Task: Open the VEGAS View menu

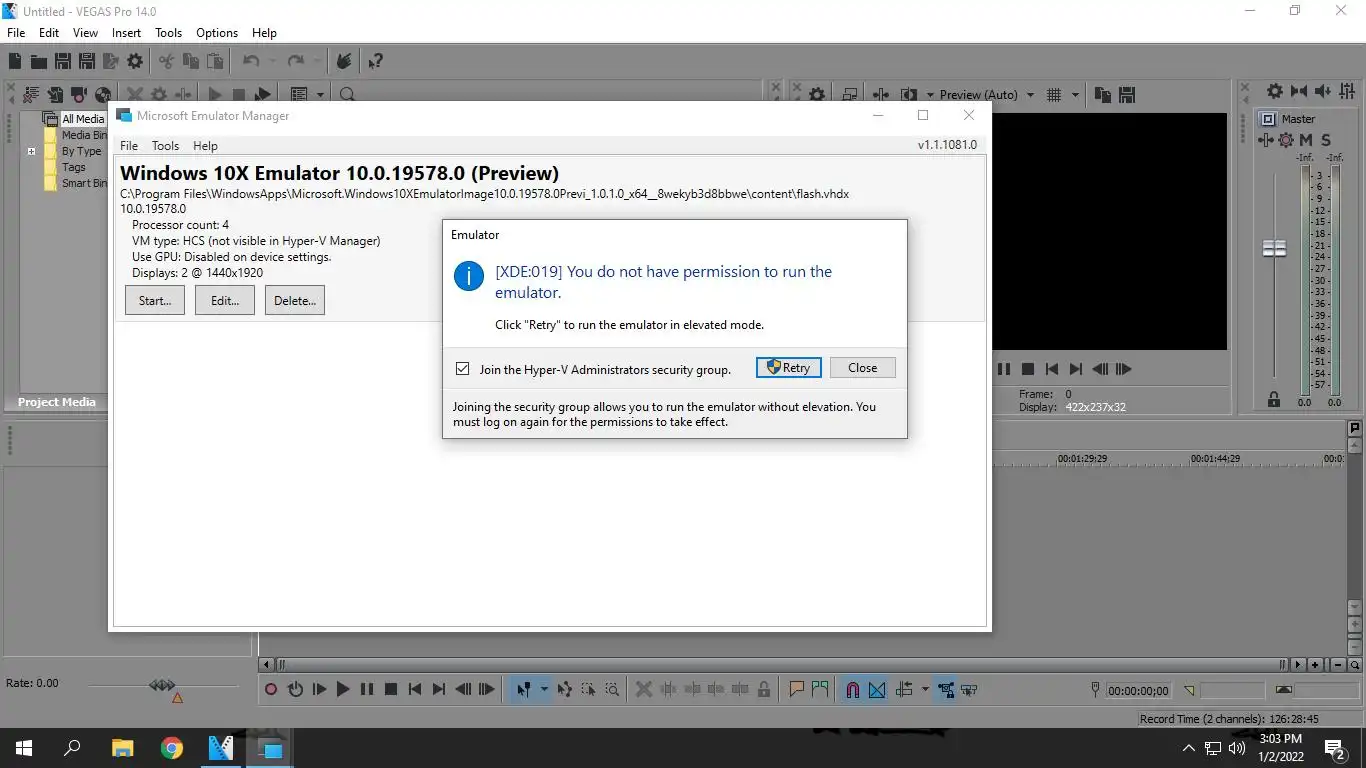Action: tap(85, 33)
